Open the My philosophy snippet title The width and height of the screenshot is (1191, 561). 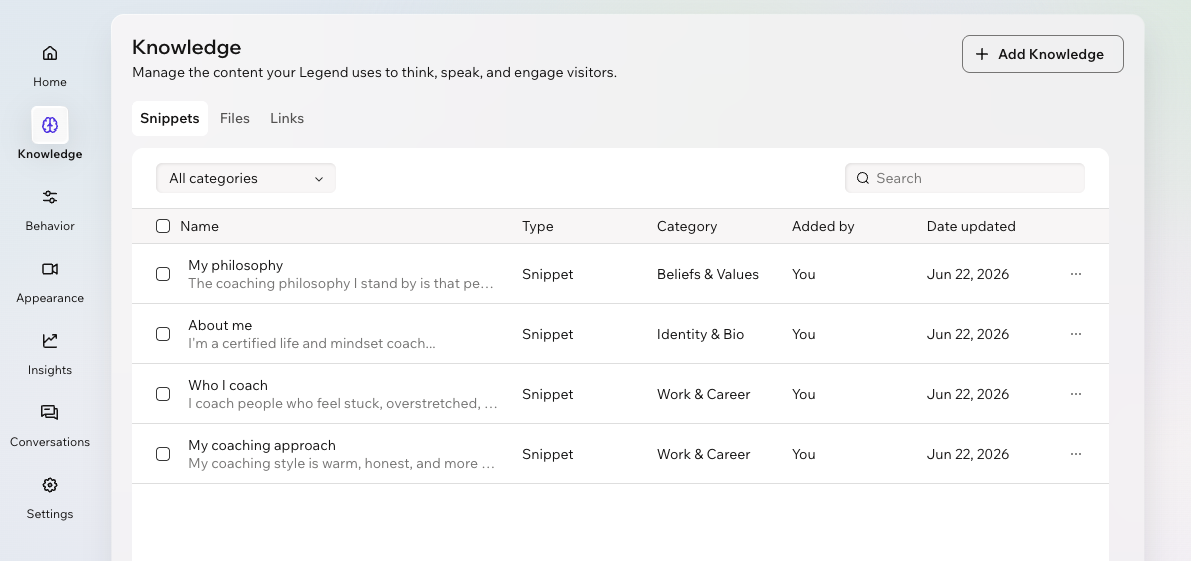[x=235, y=265]
